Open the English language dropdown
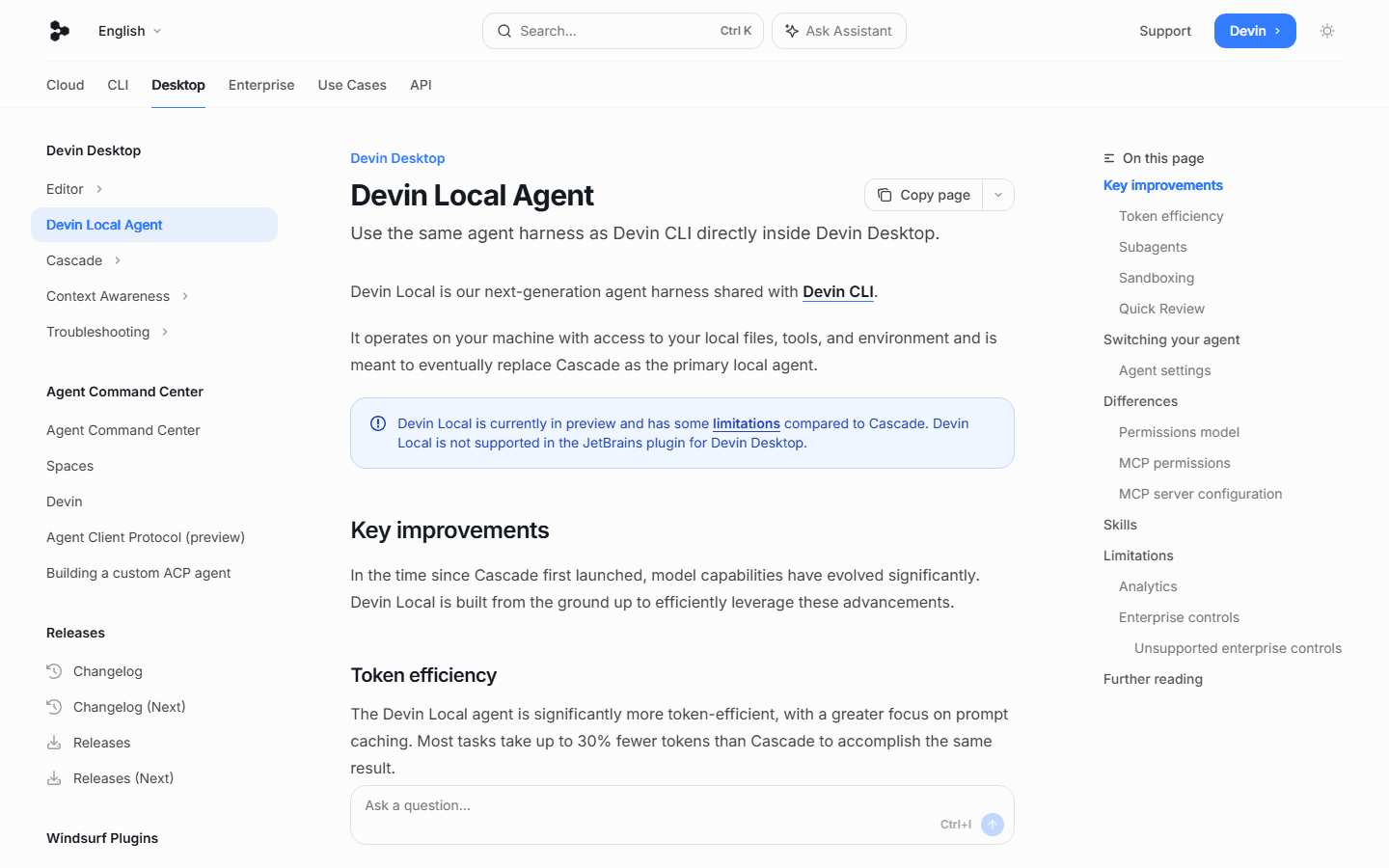This screenshot has height=868, width=1389. tap(130, 31)
